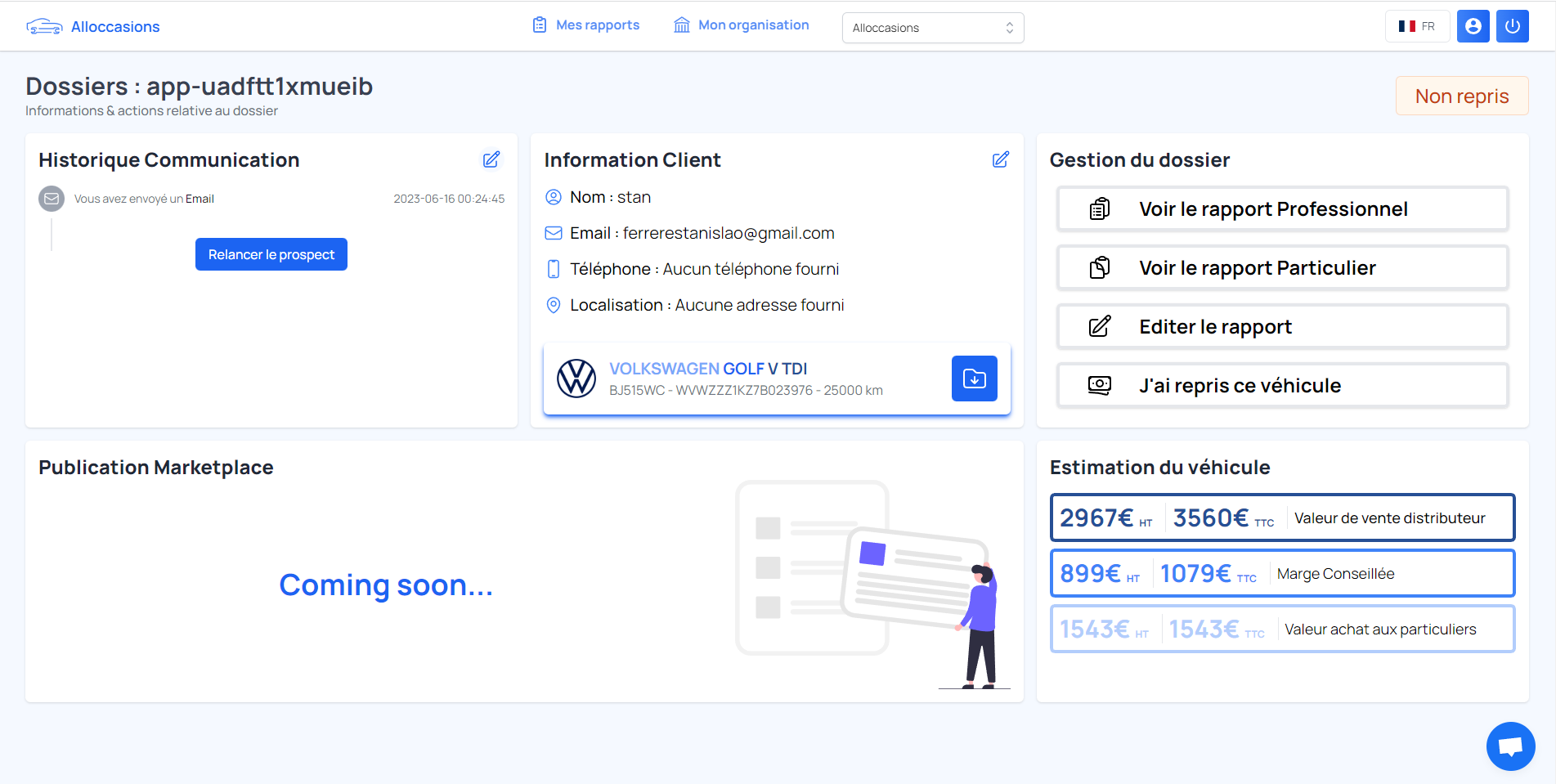Click the power logout icon
This screenshot has height=784, width=1556.
tap(1512, 26)
